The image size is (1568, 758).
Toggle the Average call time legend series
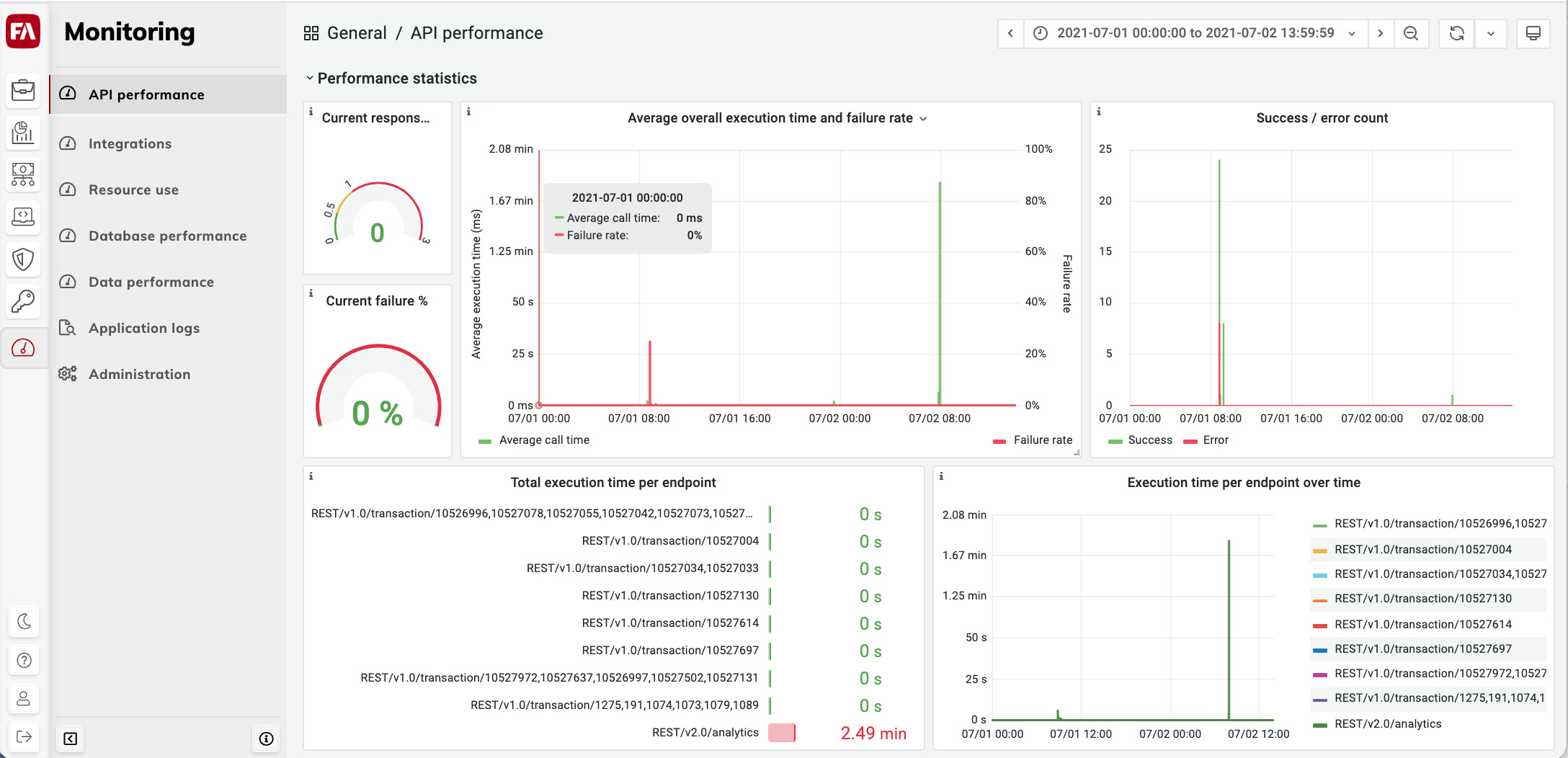tap(535, 440)
